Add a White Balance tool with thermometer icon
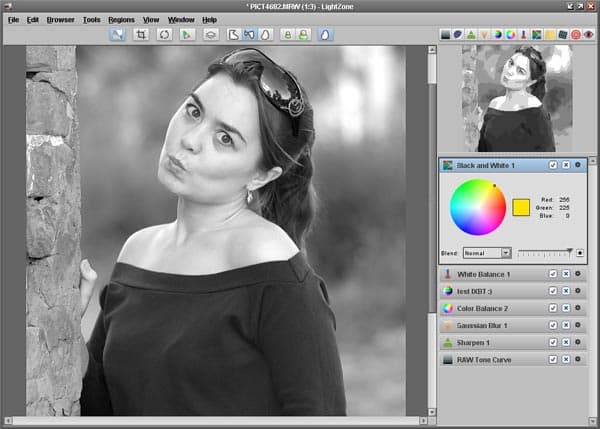The image size is (600, 429). 523,35
